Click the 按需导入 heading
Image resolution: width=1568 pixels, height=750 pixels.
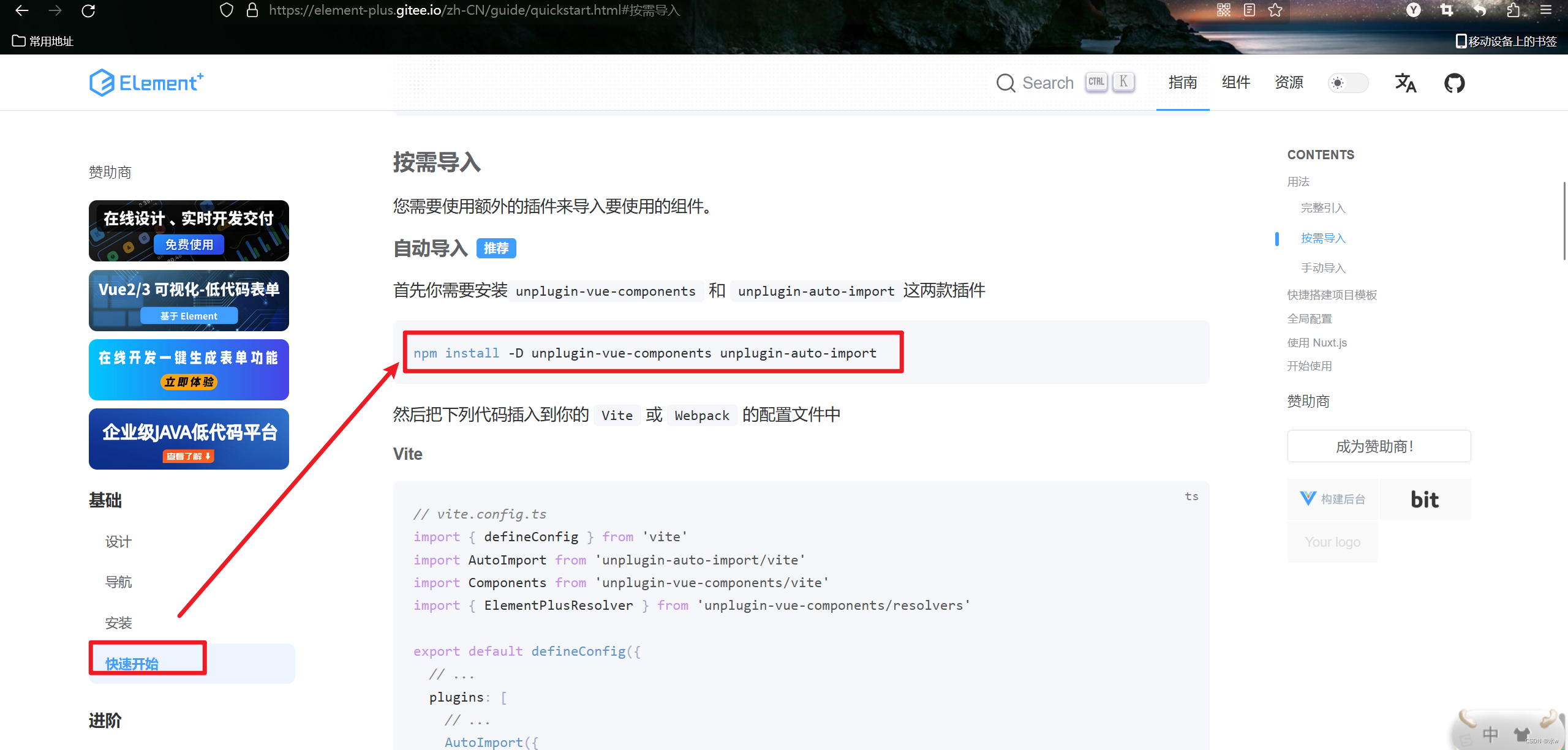(x=437, y=162)
